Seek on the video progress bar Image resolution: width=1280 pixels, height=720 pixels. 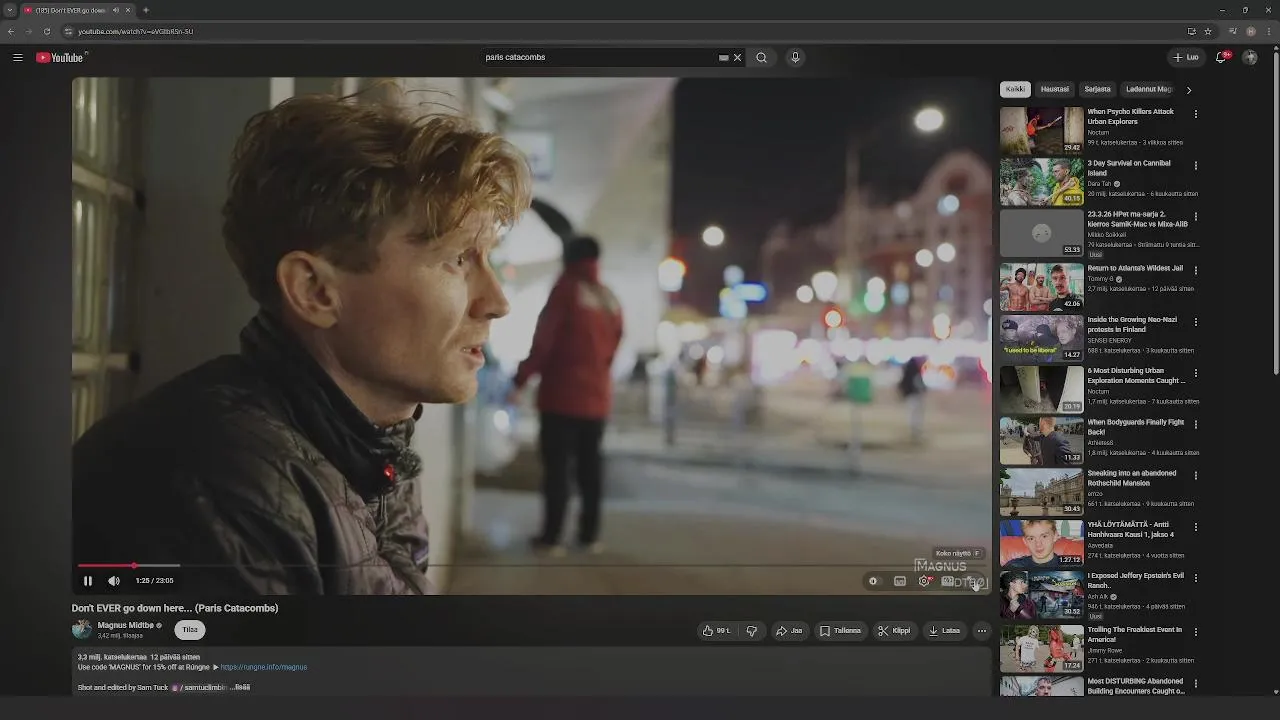coord(530,565)
